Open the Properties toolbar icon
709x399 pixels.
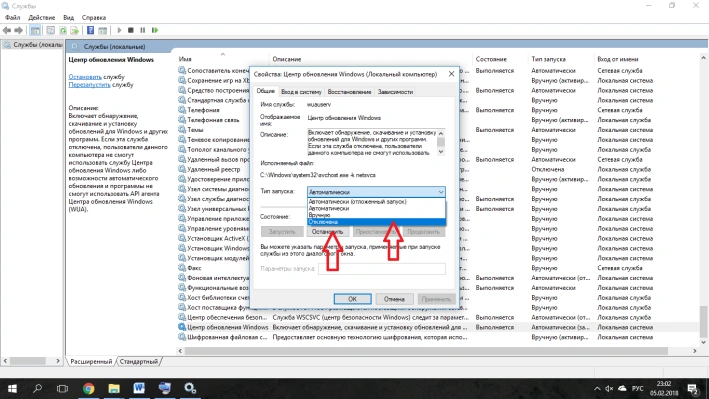(x=51, y=30)
